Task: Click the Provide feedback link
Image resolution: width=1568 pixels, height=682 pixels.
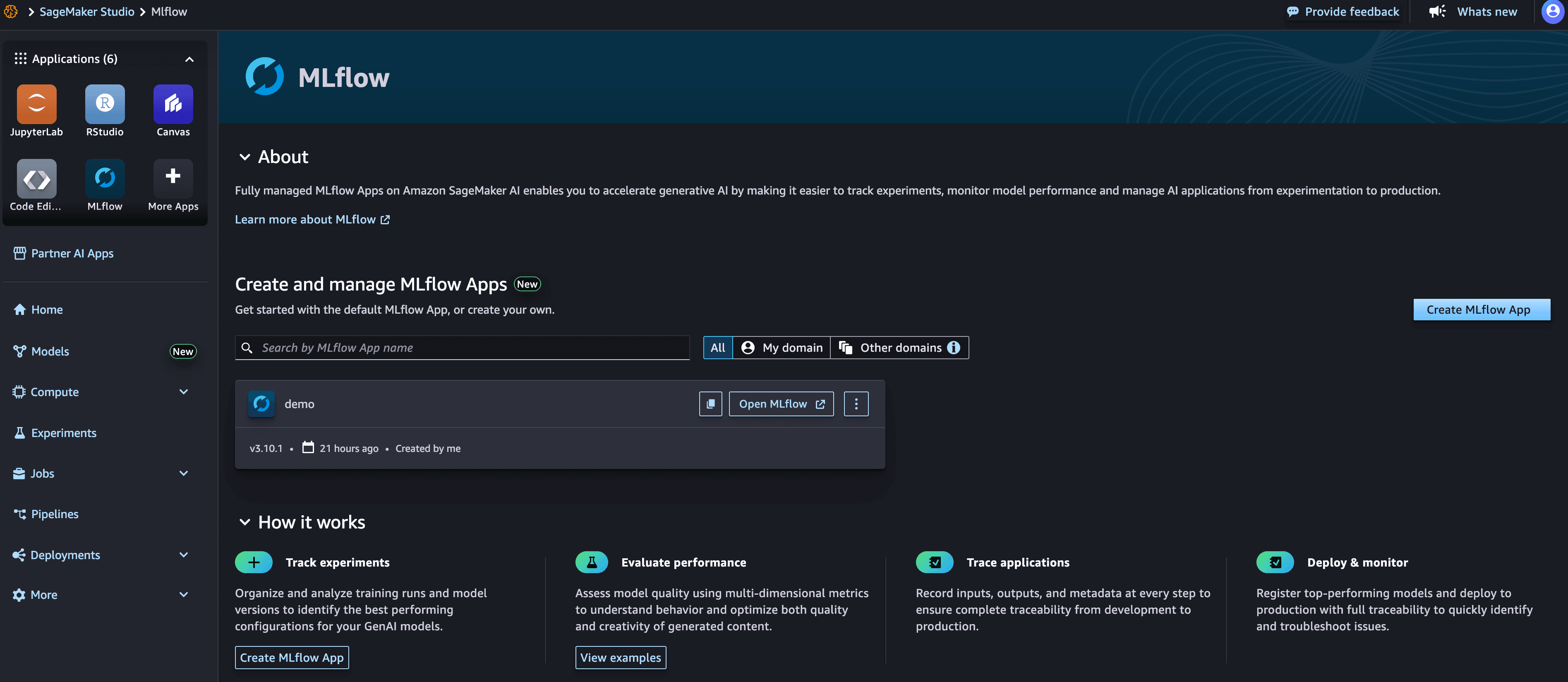Action: click(1352, 12)
